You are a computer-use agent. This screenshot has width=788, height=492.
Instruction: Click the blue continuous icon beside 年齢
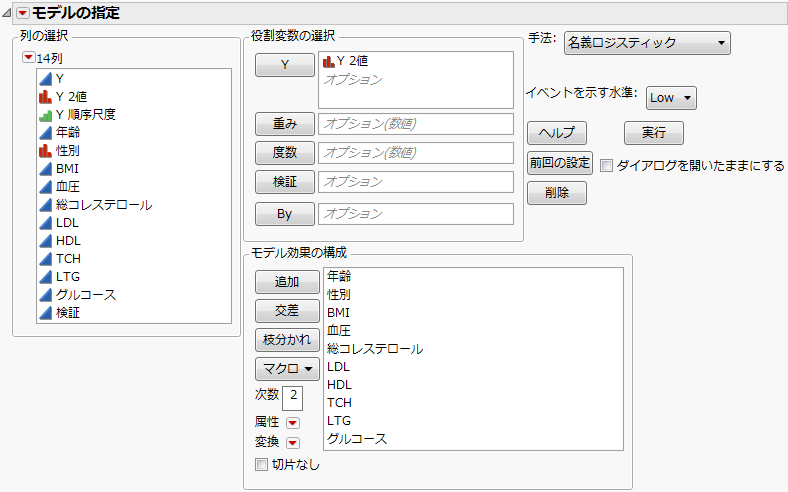(x=45, y=133)
